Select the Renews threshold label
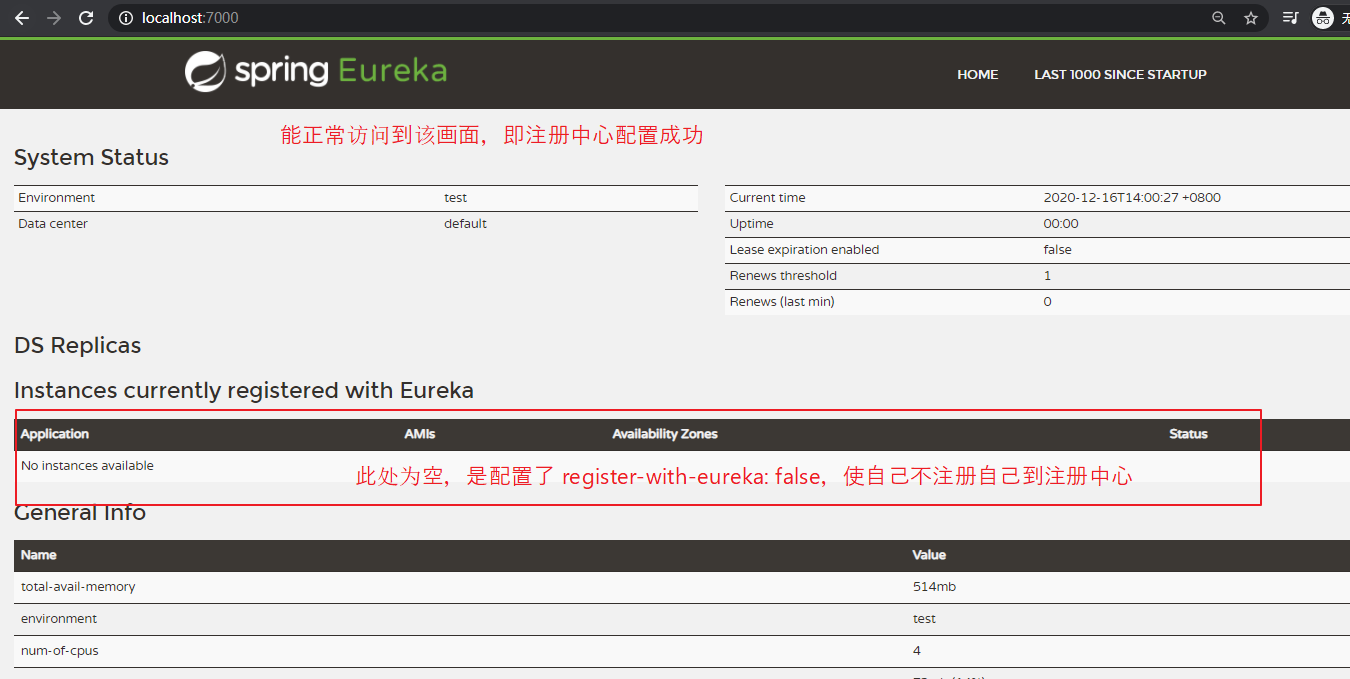This screenshot has width=1350, height=679. point(783,276)
